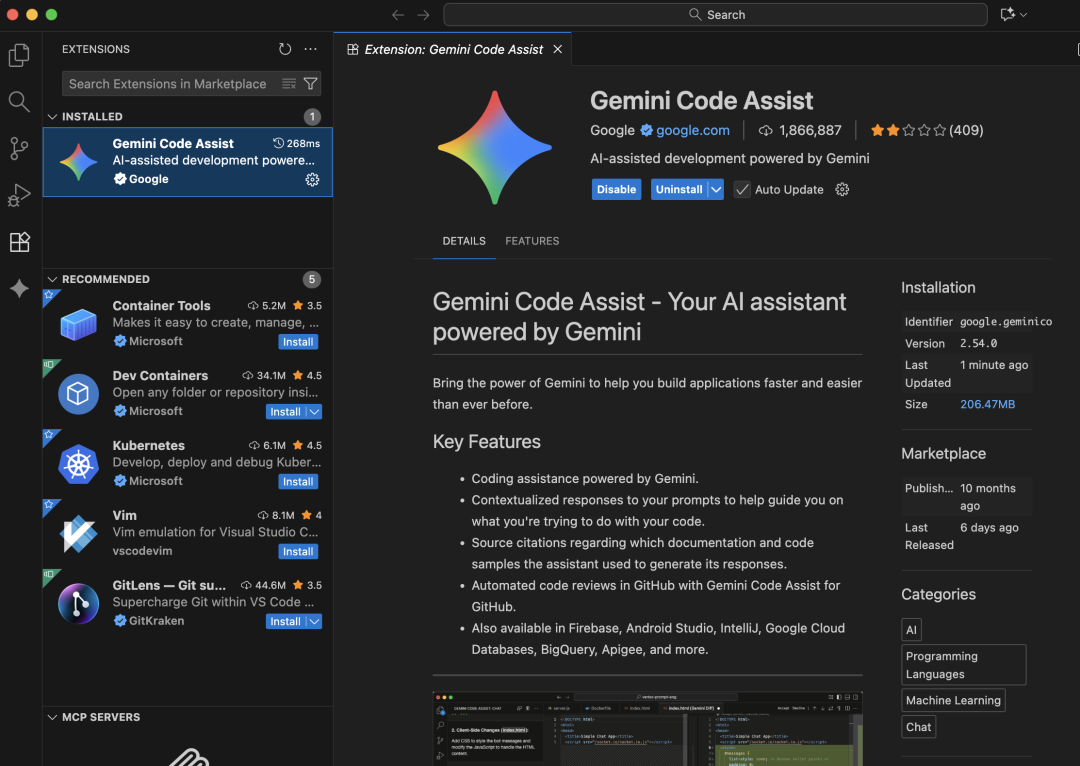Click the GitLens extension icon
This screenshot has width=1080, height=766.
[79, 603]
